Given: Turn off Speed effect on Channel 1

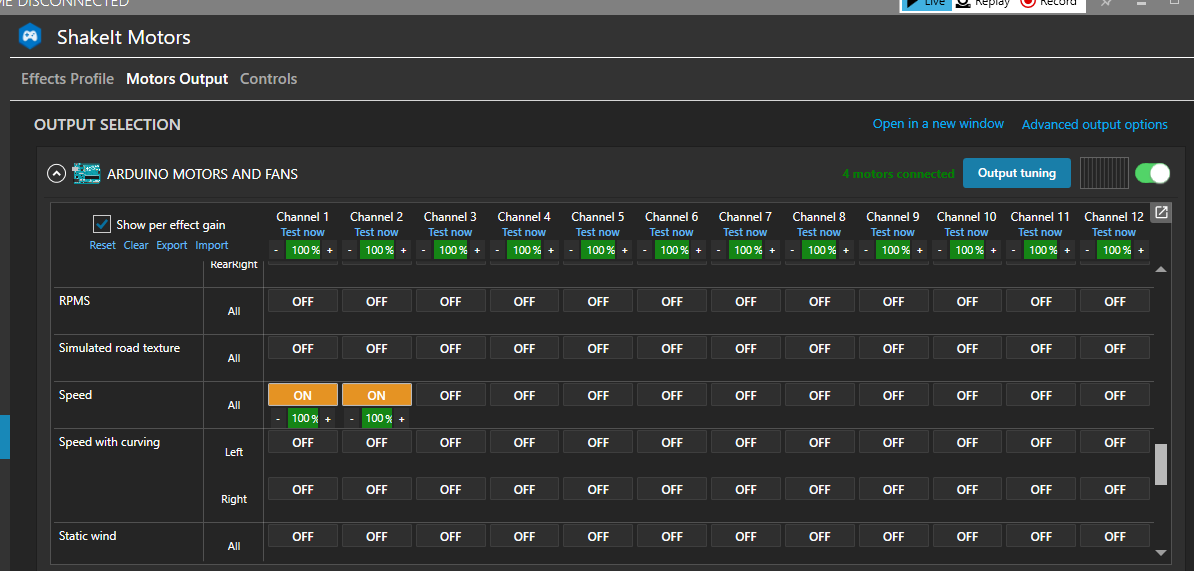Looking at the screenshot, I should pos(303,395).
